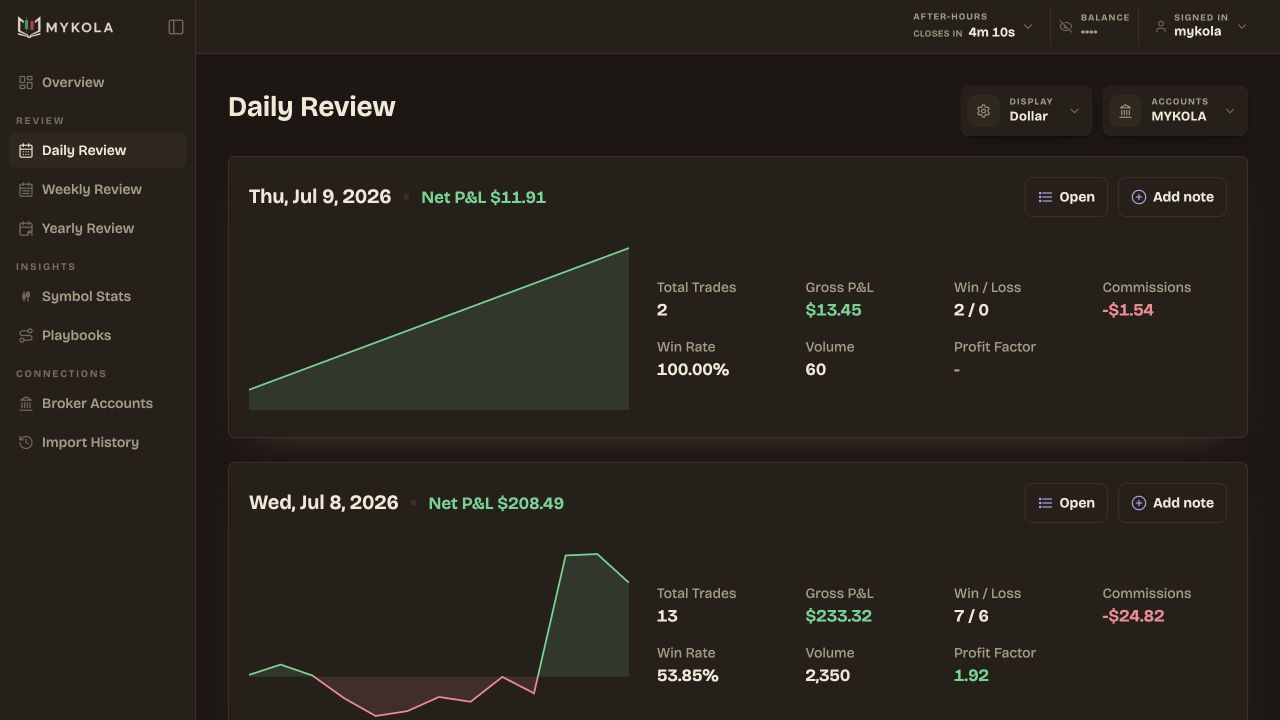Open the Wed, Jul 8 daily details

tap(1066, 503)
